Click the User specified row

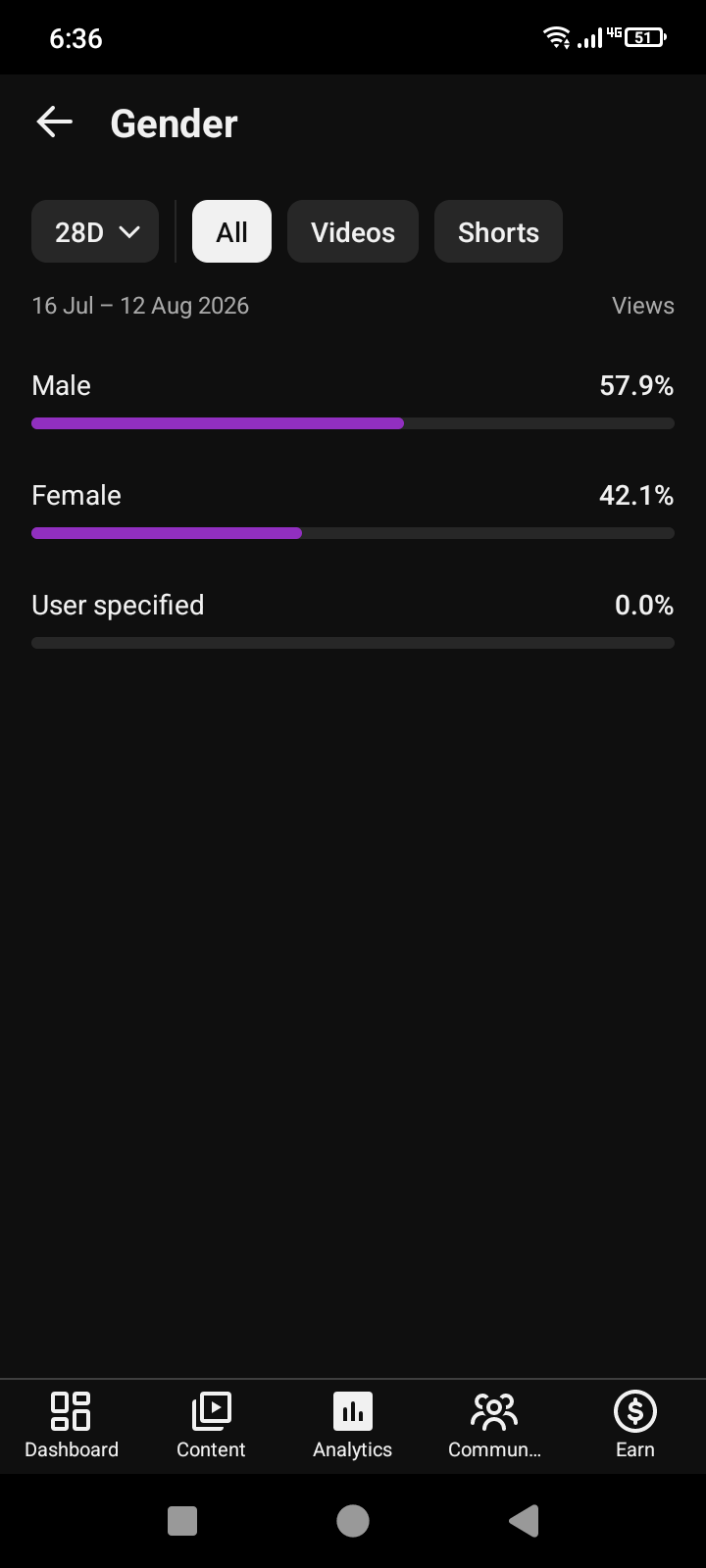click(x=353, y=620)
